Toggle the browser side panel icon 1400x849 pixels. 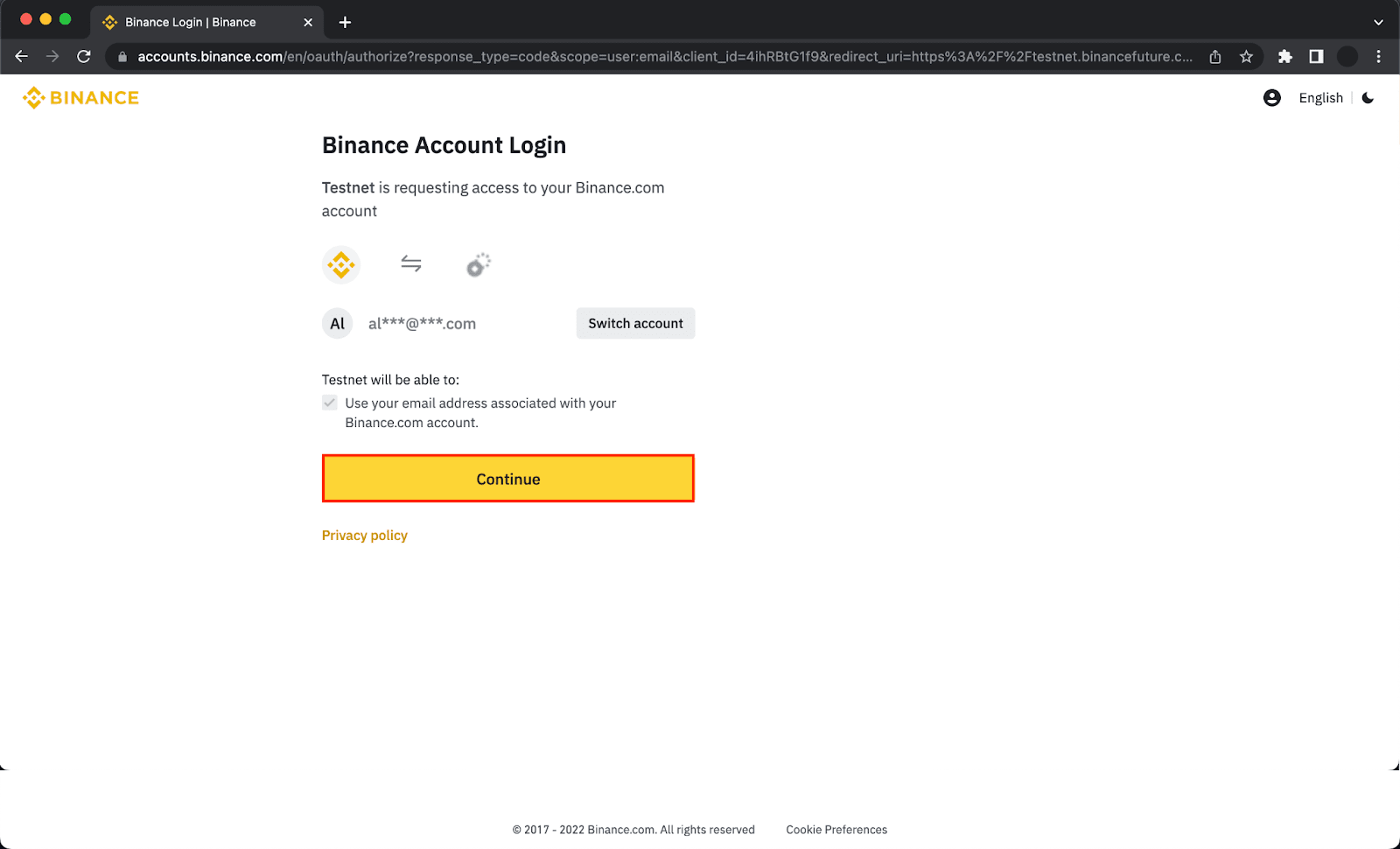(x=1316, y=57)
